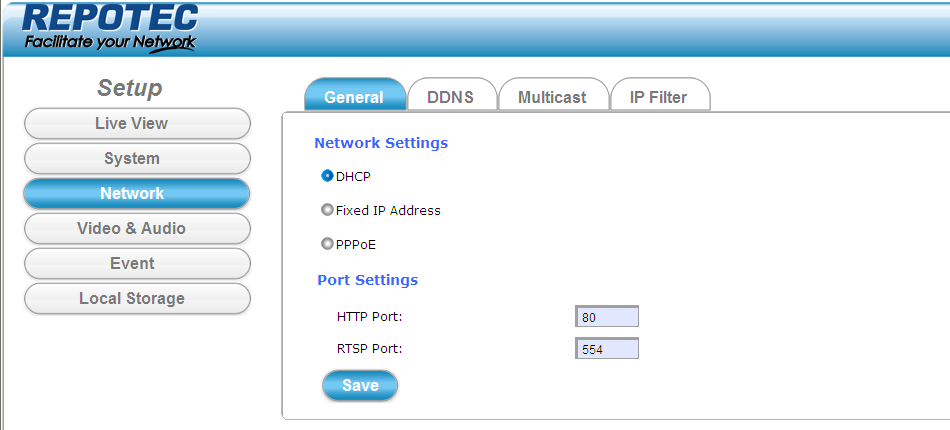Screen dimensions: 950x430
Task: Switch to the General tab
Action: (x=354, y=97)
